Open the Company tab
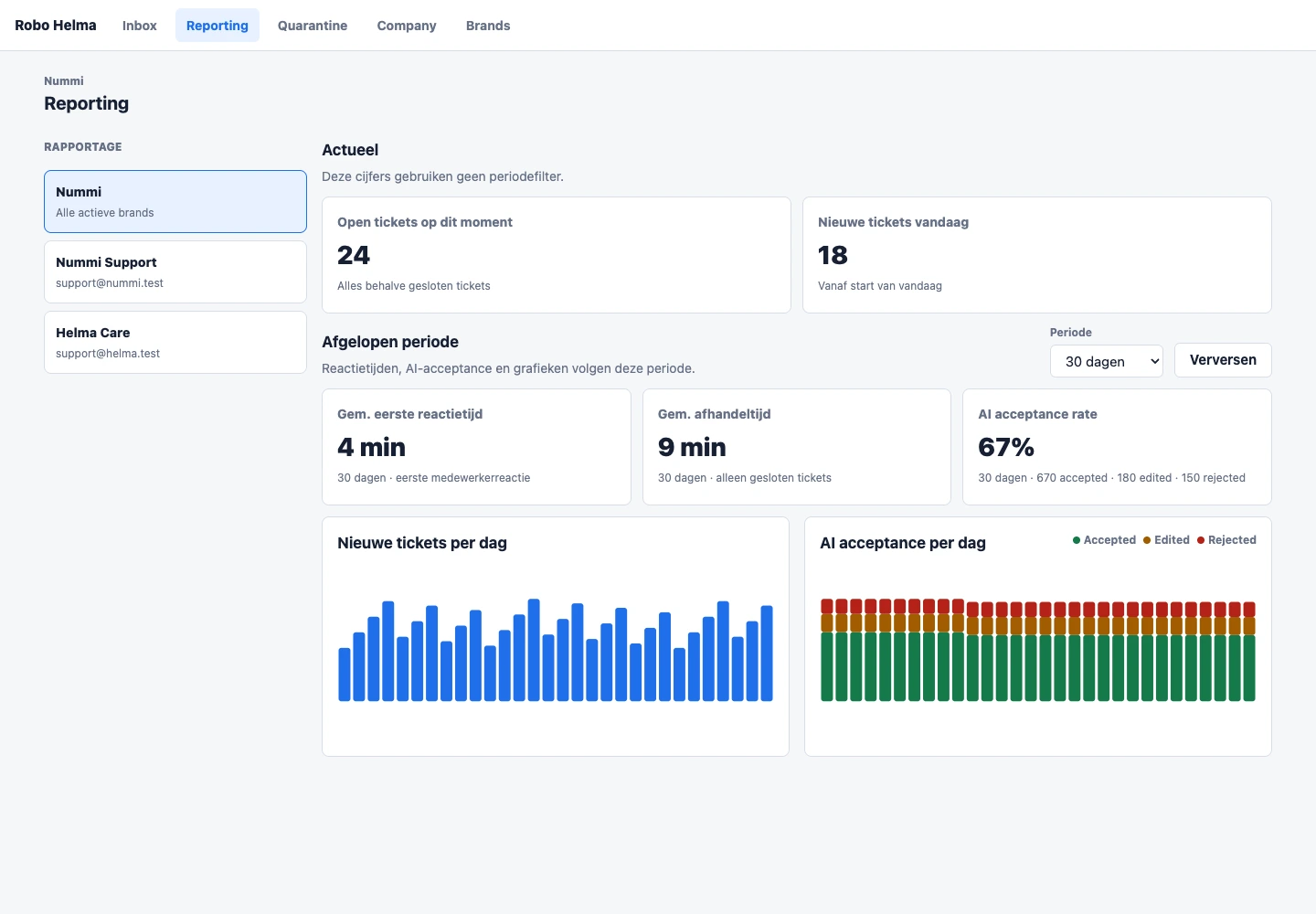Screen dimensions: 1316x914 pyautogui.click(x=407, y=26)
